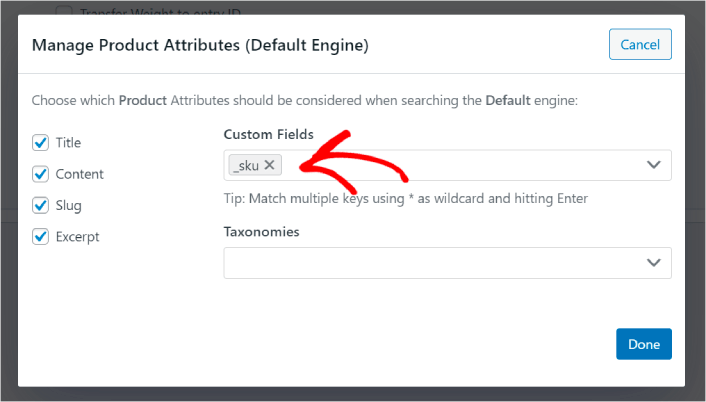
Task: Disable the Slug attribute checkbox
Action: [41, 205]
